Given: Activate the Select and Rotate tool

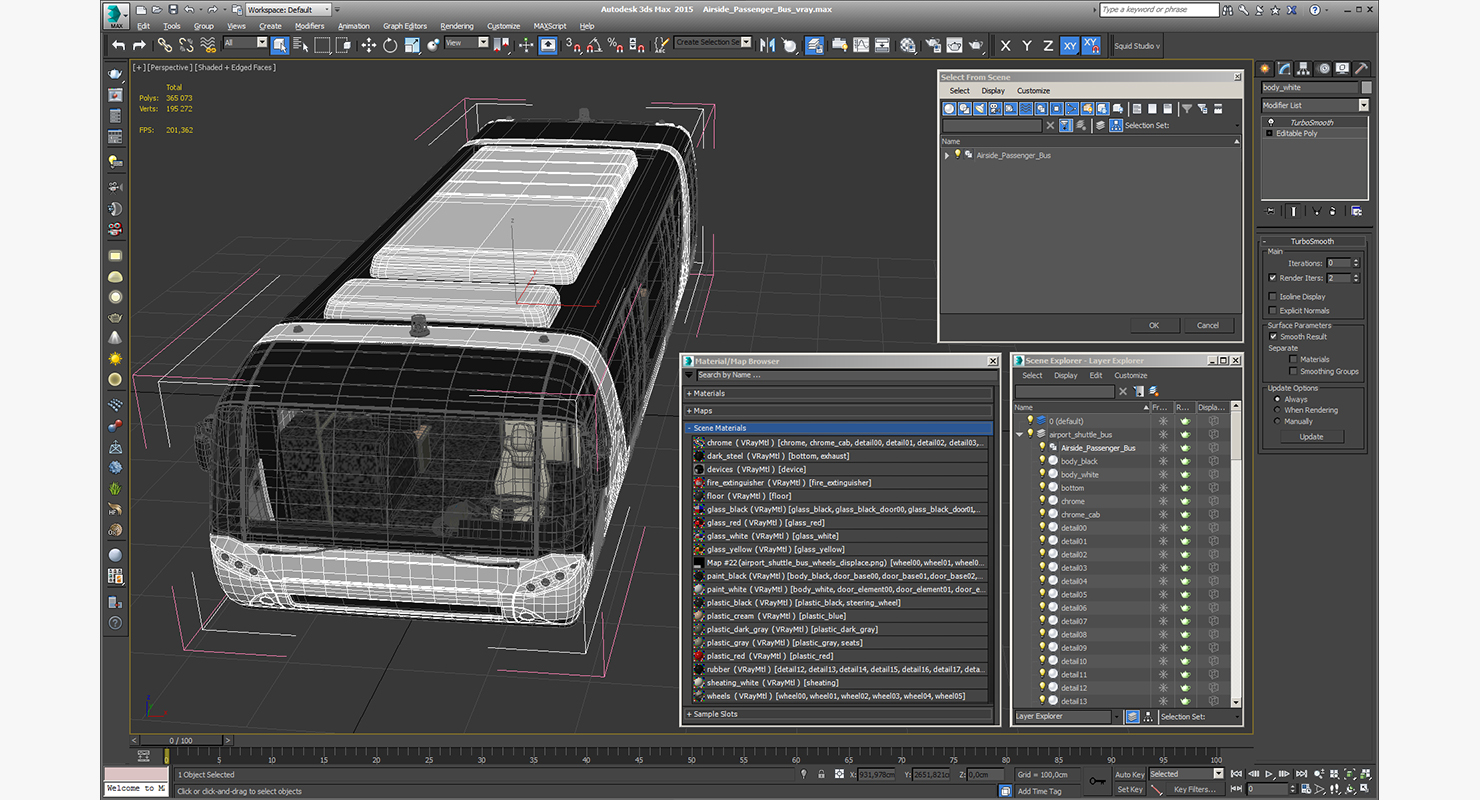Looking at the screenshot, I should 389,45.
